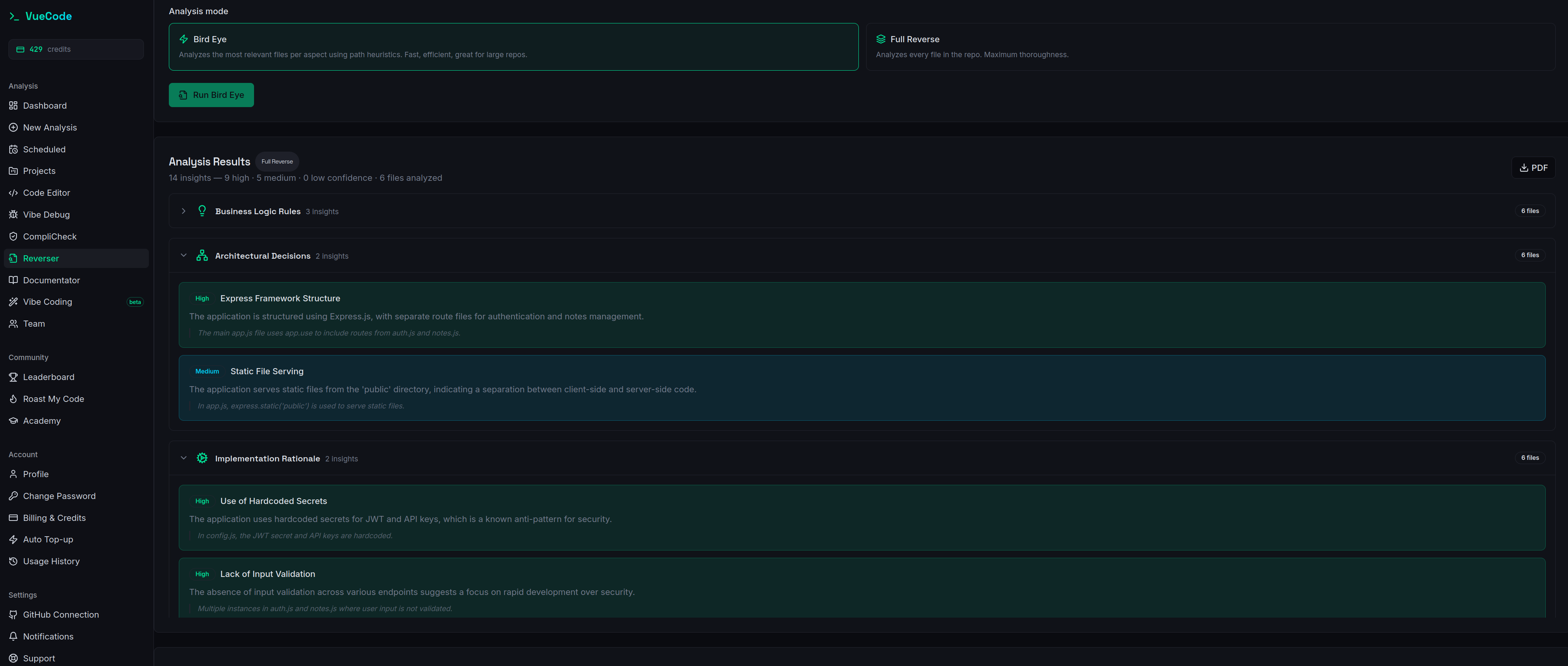Open GitHub Connection settings

61,615
